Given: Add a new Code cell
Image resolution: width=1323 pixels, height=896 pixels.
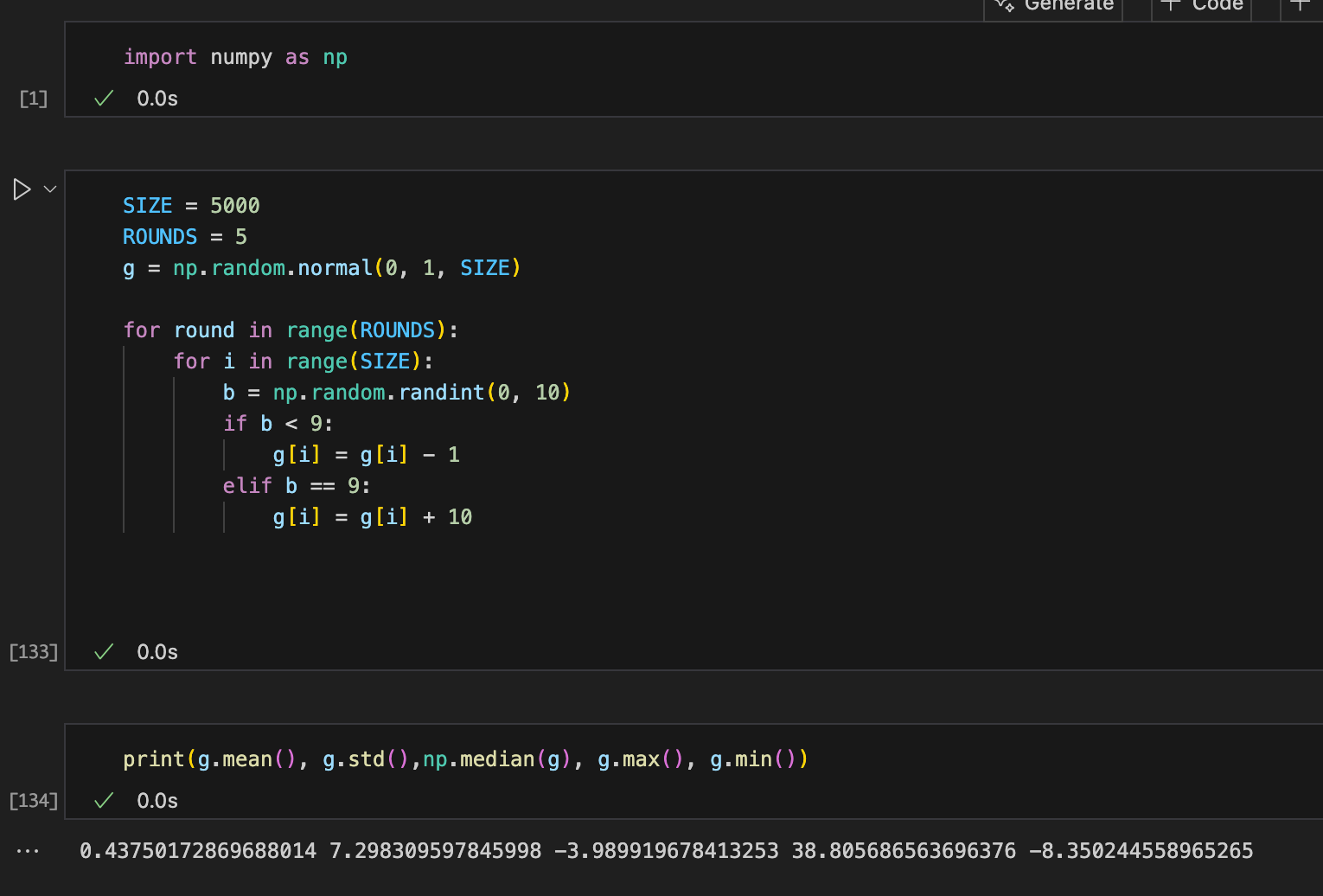Looking at the screenshot, I should [1202, 7].
